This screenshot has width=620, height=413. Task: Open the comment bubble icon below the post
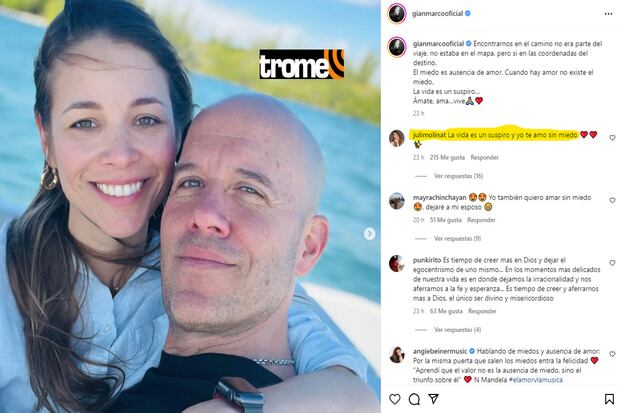(x=414, y=399)
